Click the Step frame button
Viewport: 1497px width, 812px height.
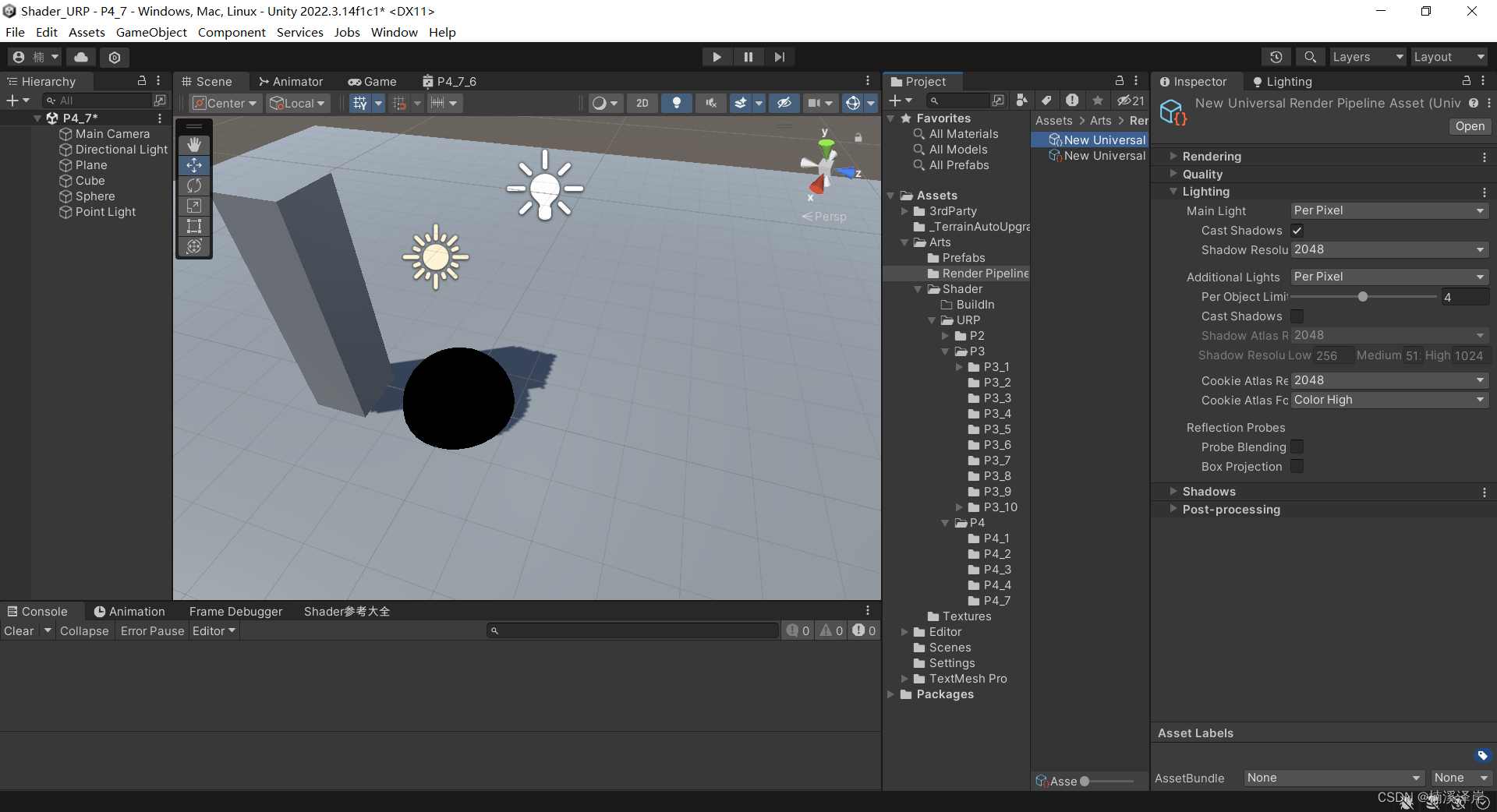(780, 57)
